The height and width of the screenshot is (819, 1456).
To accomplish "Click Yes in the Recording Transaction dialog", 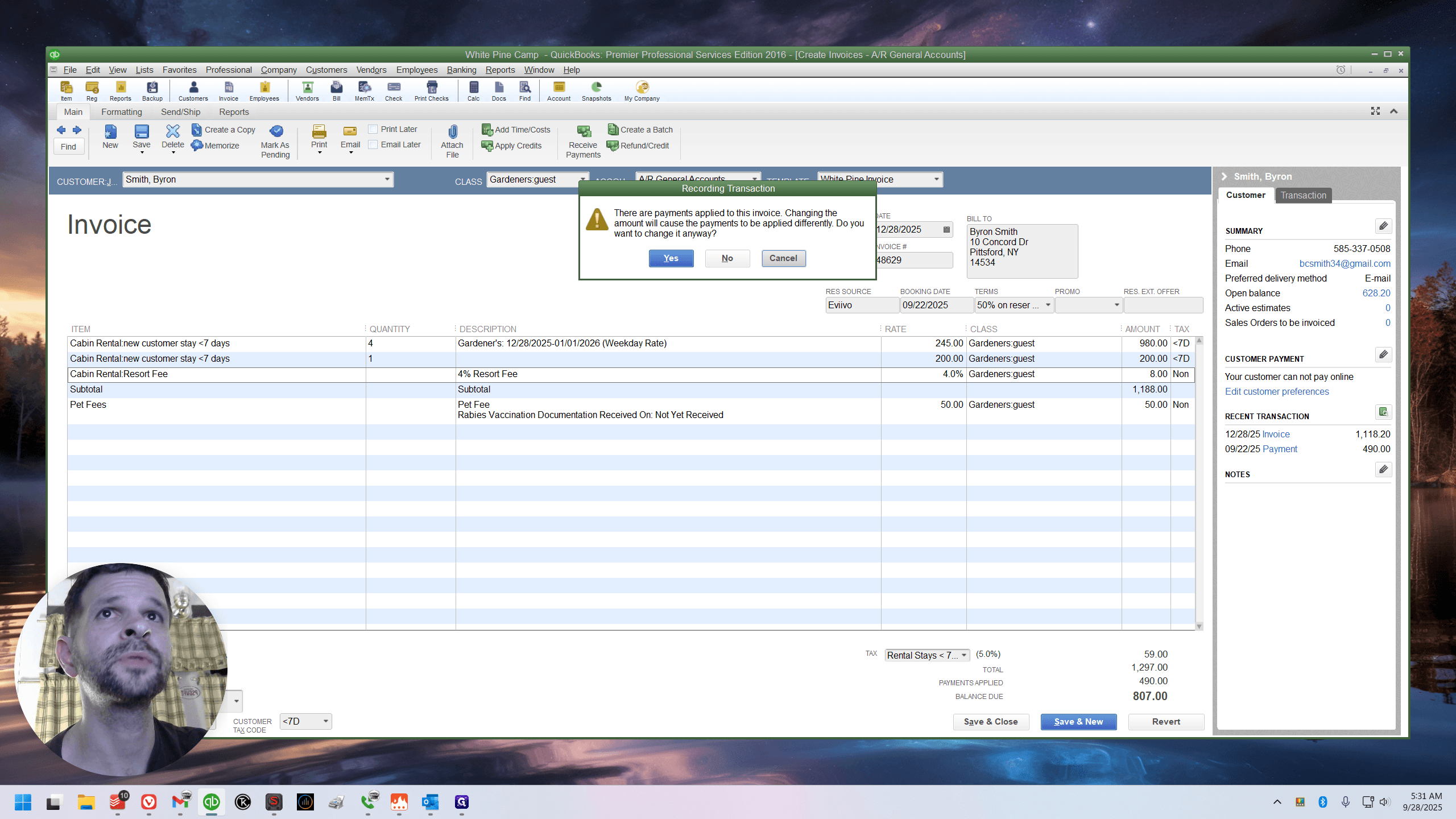I will (671, 258).
